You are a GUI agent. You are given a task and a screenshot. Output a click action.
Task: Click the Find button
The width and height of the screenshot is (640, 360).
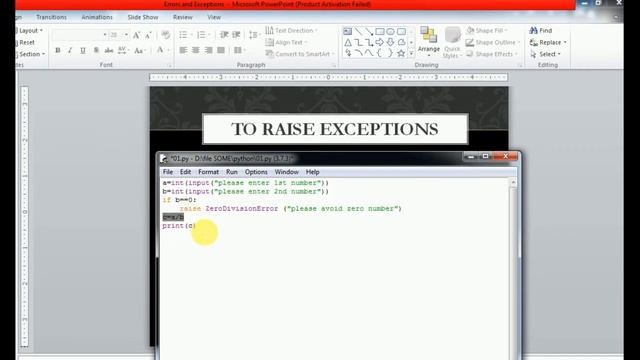(x=540, y=31)
